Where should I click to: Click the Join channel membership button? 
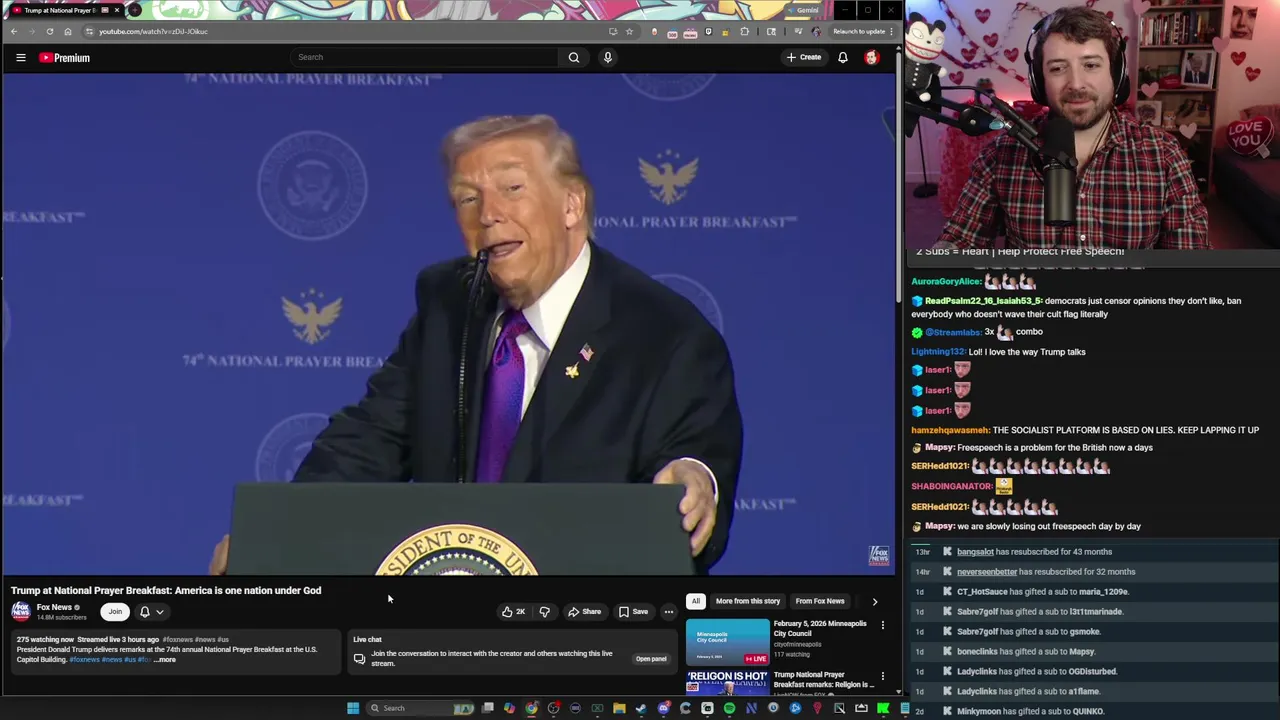(115, 612)
